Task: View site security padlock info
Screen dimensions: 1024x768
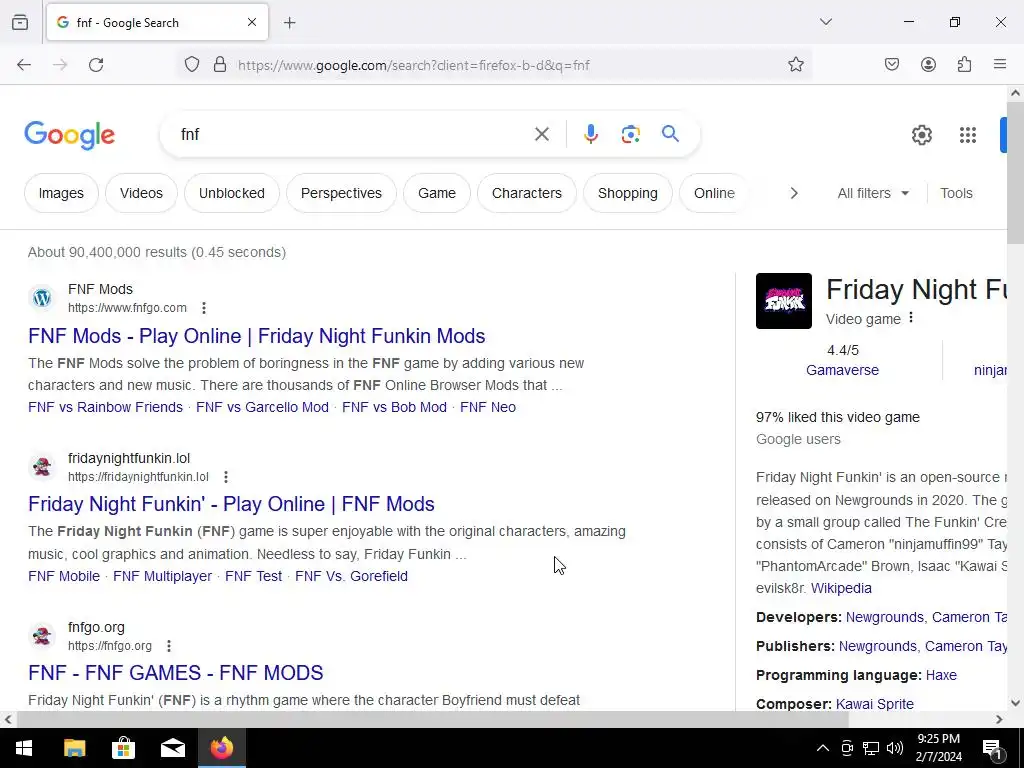Action: pos(220,65)
